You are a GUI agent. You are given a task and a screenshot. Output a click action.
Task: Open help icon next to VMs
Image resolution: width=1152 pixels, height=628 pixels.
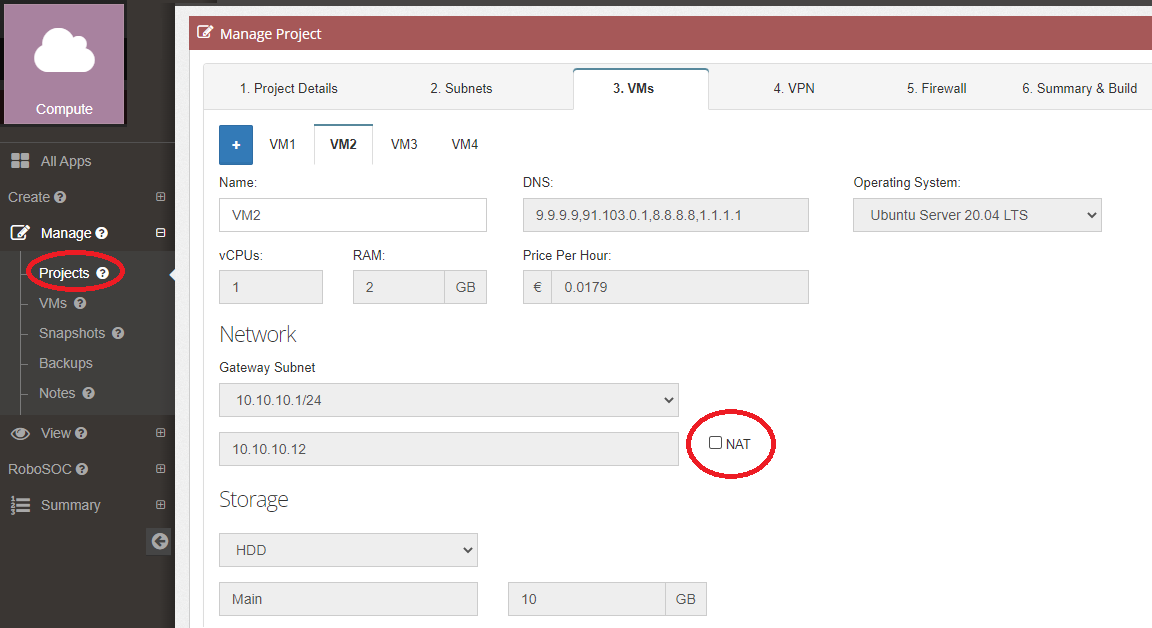tap(80, 303)
